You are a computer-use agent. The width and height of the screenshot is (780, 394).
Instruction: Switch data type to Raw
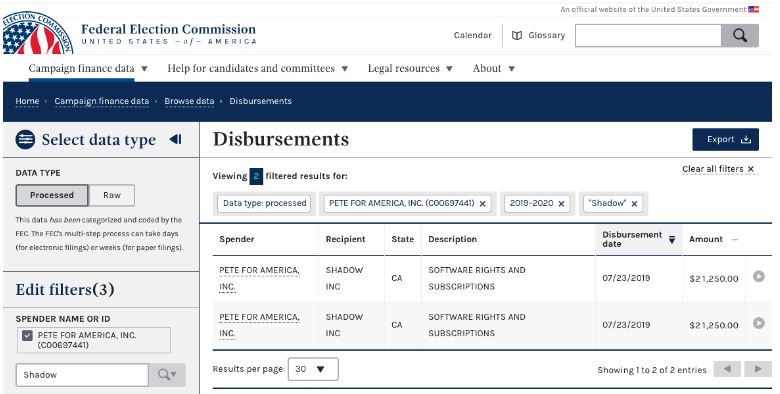coord(112,195)
